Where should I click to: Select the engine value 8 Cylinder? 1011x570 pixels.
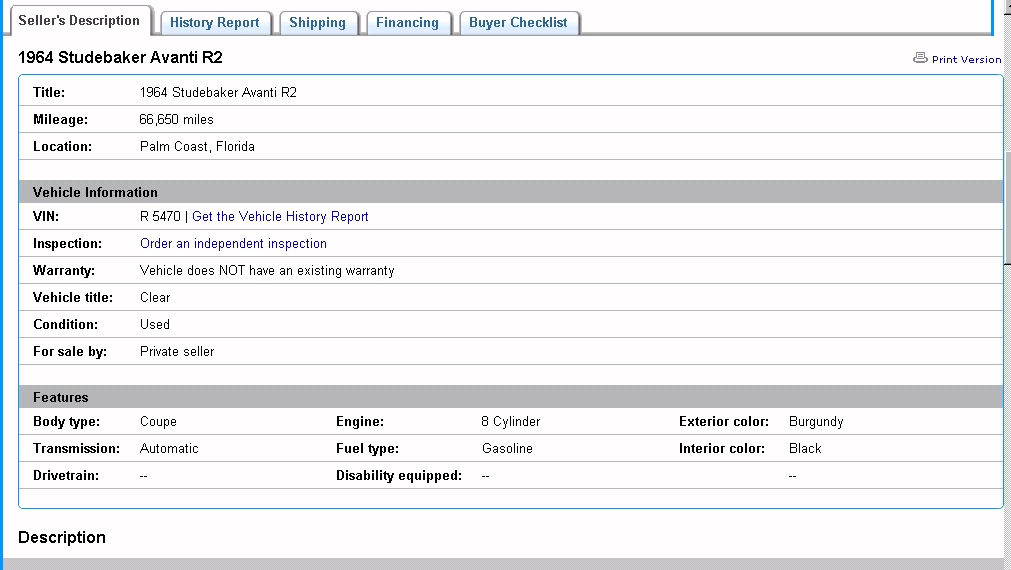511,422
